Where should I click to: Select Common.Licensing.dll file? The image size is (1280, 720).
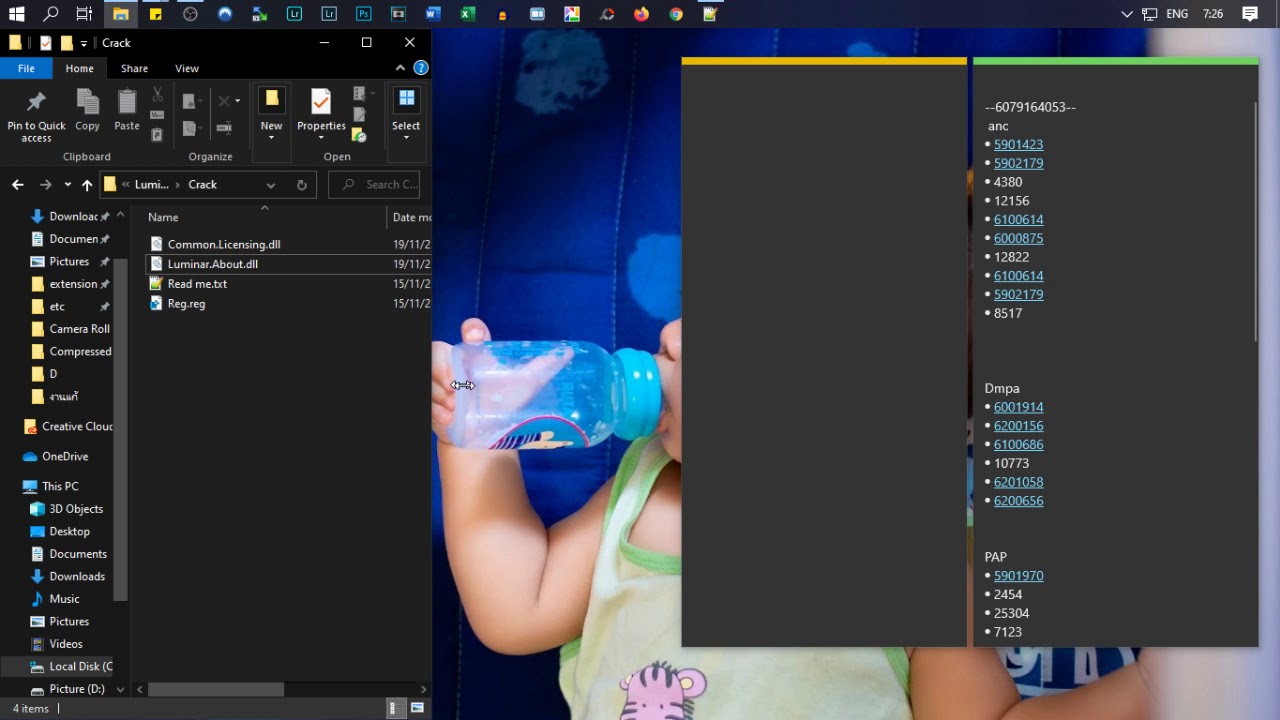click(x=224, y=244)
